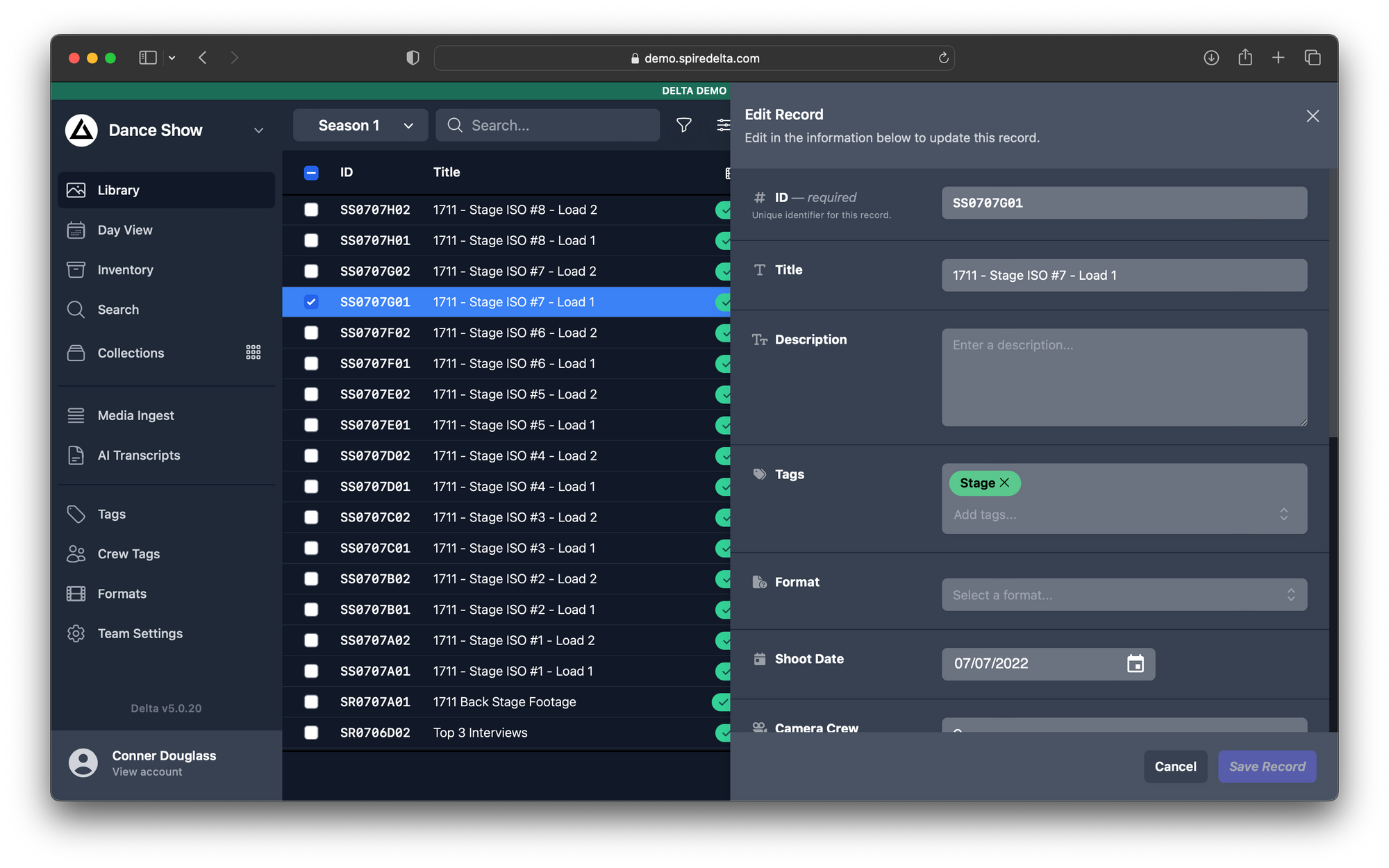The width and height of the screenshot is (1389, 868).
Task: Click the Safari privacy shield icon
Action: click(x=413, y=58)
